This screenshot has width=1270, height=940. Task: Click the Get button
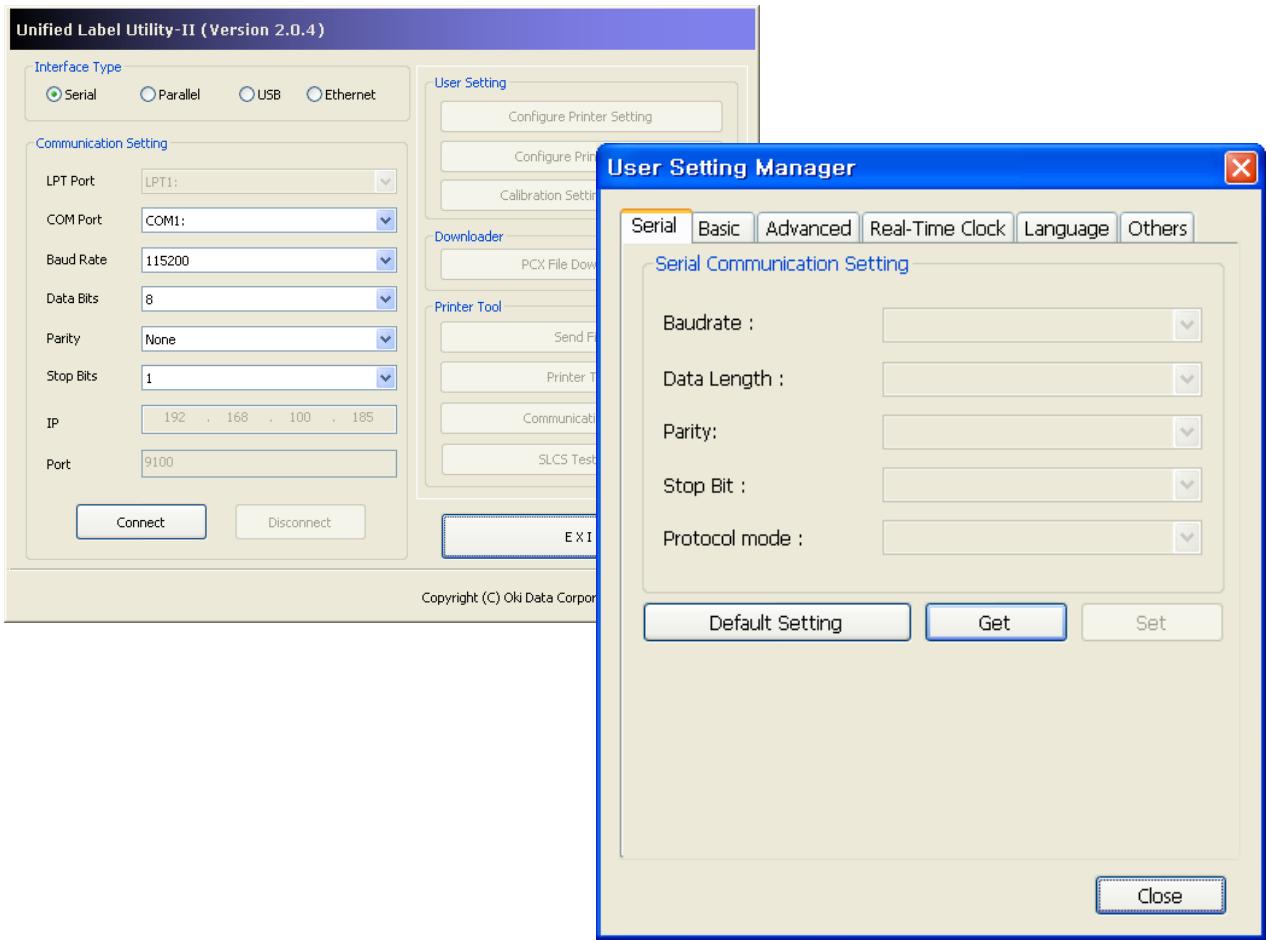click(x=994, y=622)
